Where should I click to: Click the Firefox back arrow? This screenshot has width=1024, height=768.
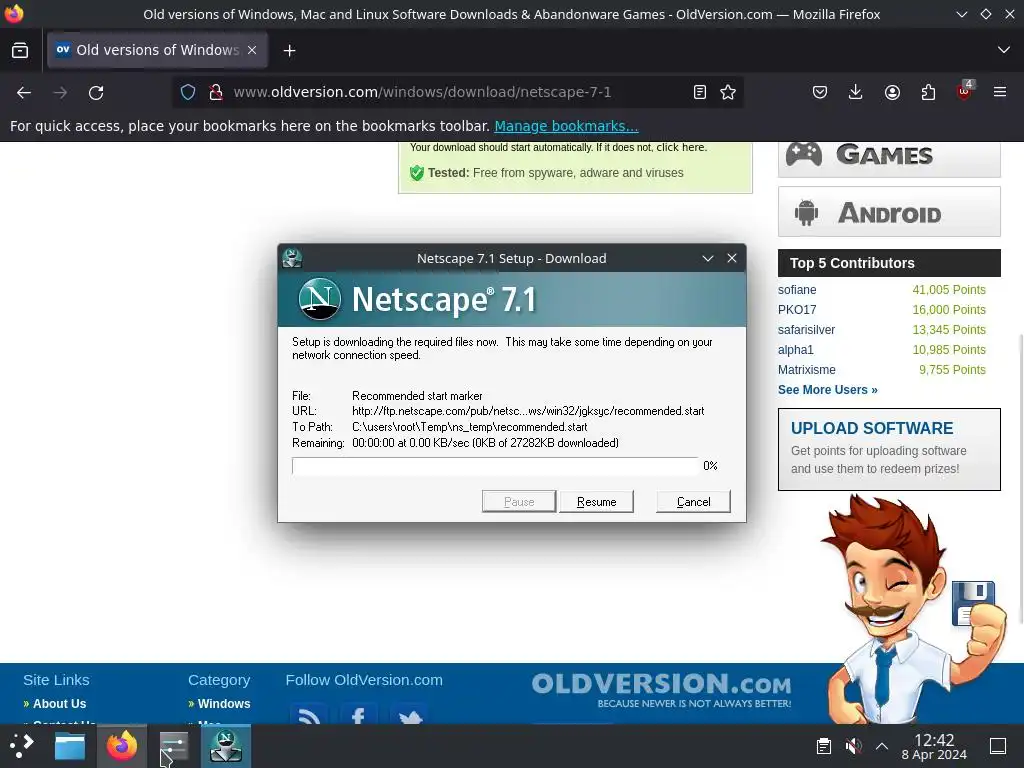24,93
